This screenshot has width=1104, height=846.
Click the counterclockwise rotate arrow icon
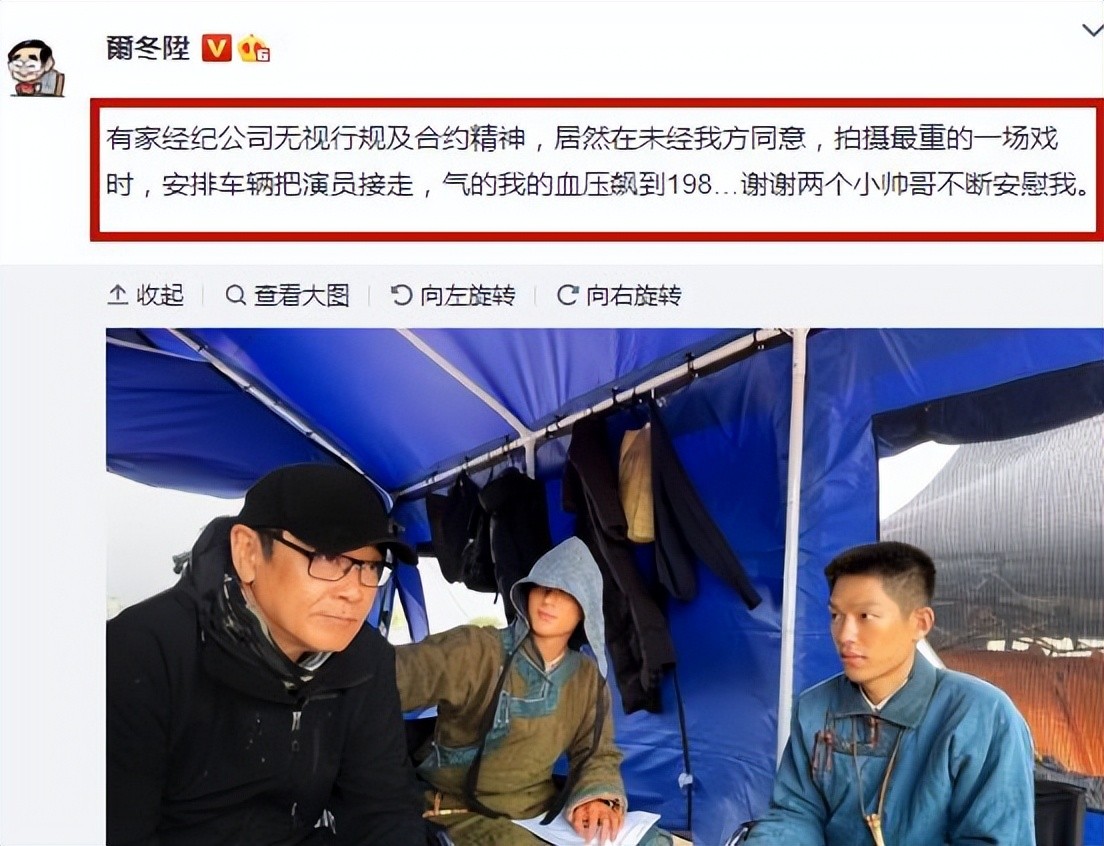point(401,295)
